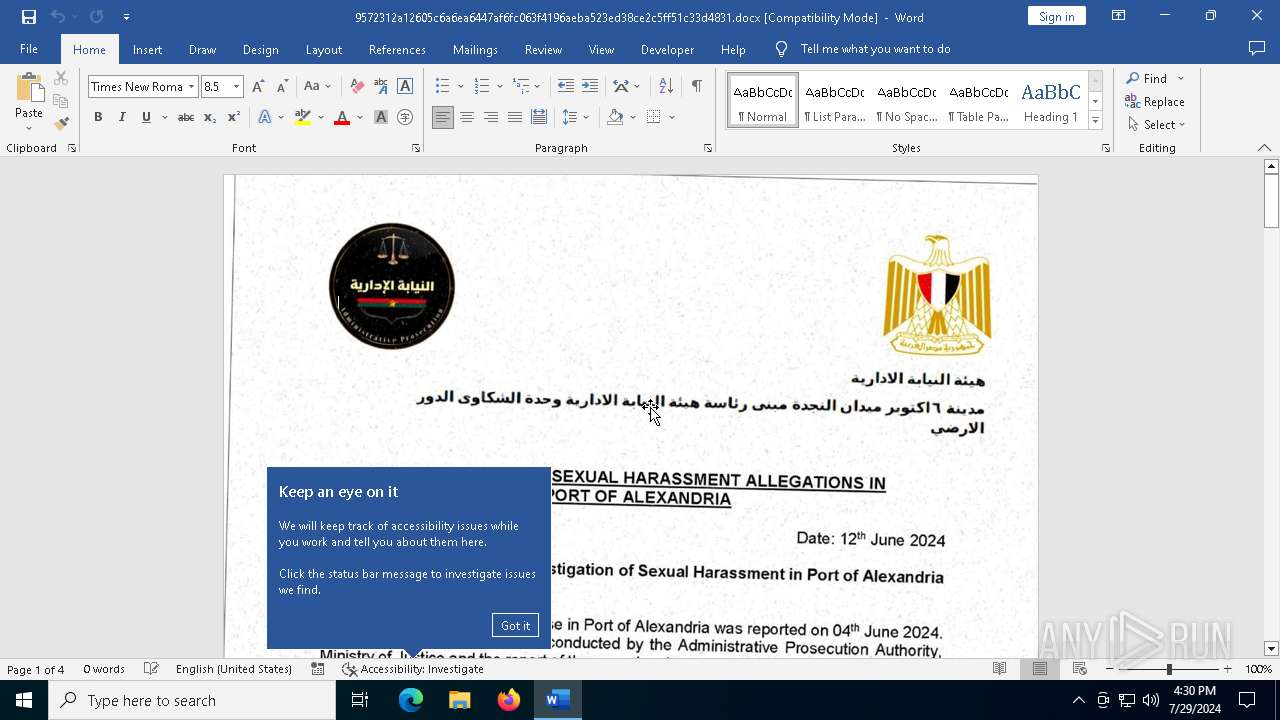Launch Firefox from the taskbar
Viewport: 1280px width, 720px height.
(x=509, y=700)
